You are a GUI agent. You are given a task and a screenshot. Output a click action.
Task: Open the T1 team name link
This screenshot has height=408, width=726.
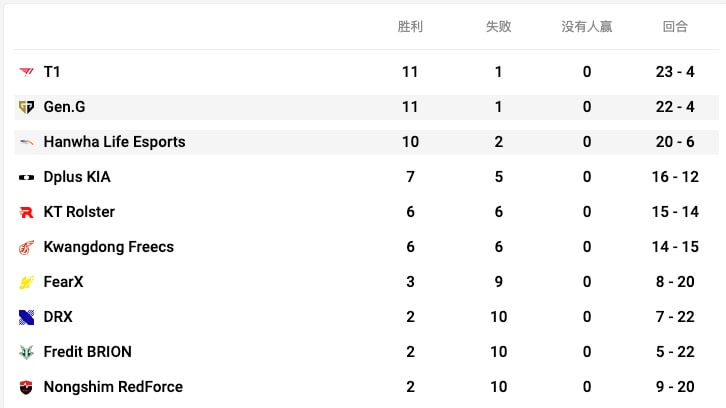pyautogui.click(x=52, y=72)
